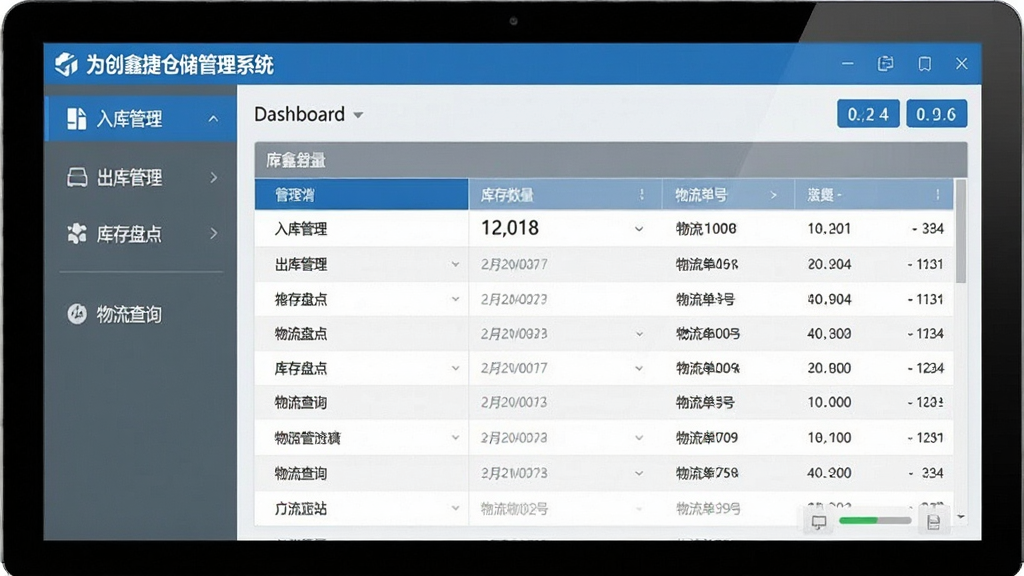Click the save icon beside the green progress bar
Viewport: 1024px width, 576px height.
pos(933,522)
